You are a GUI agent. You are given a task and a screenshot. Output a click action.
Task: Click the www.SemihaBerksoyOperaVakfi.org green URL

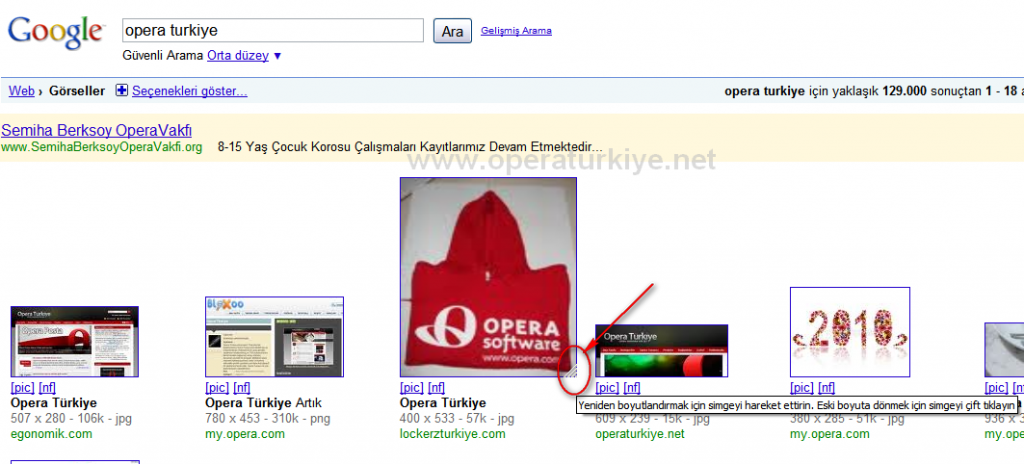pos(102,147)
